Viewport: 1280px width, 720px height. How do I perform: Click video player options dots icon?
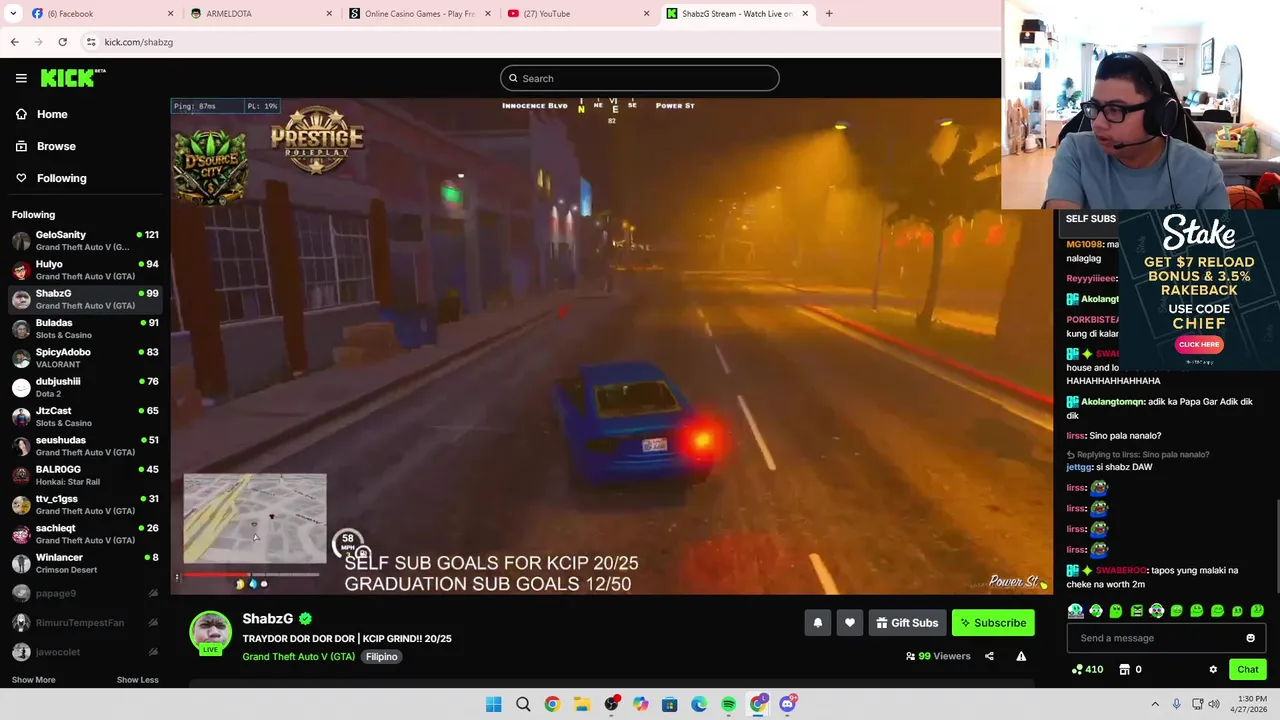(177, 577)
